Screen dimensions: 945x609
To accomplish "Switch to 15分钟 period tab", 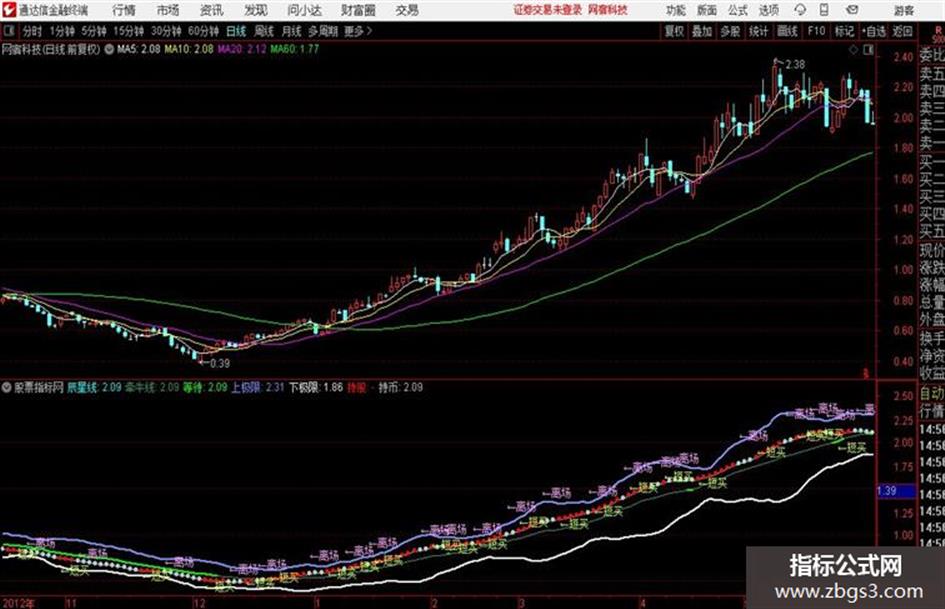I will [x=128, y=31].
